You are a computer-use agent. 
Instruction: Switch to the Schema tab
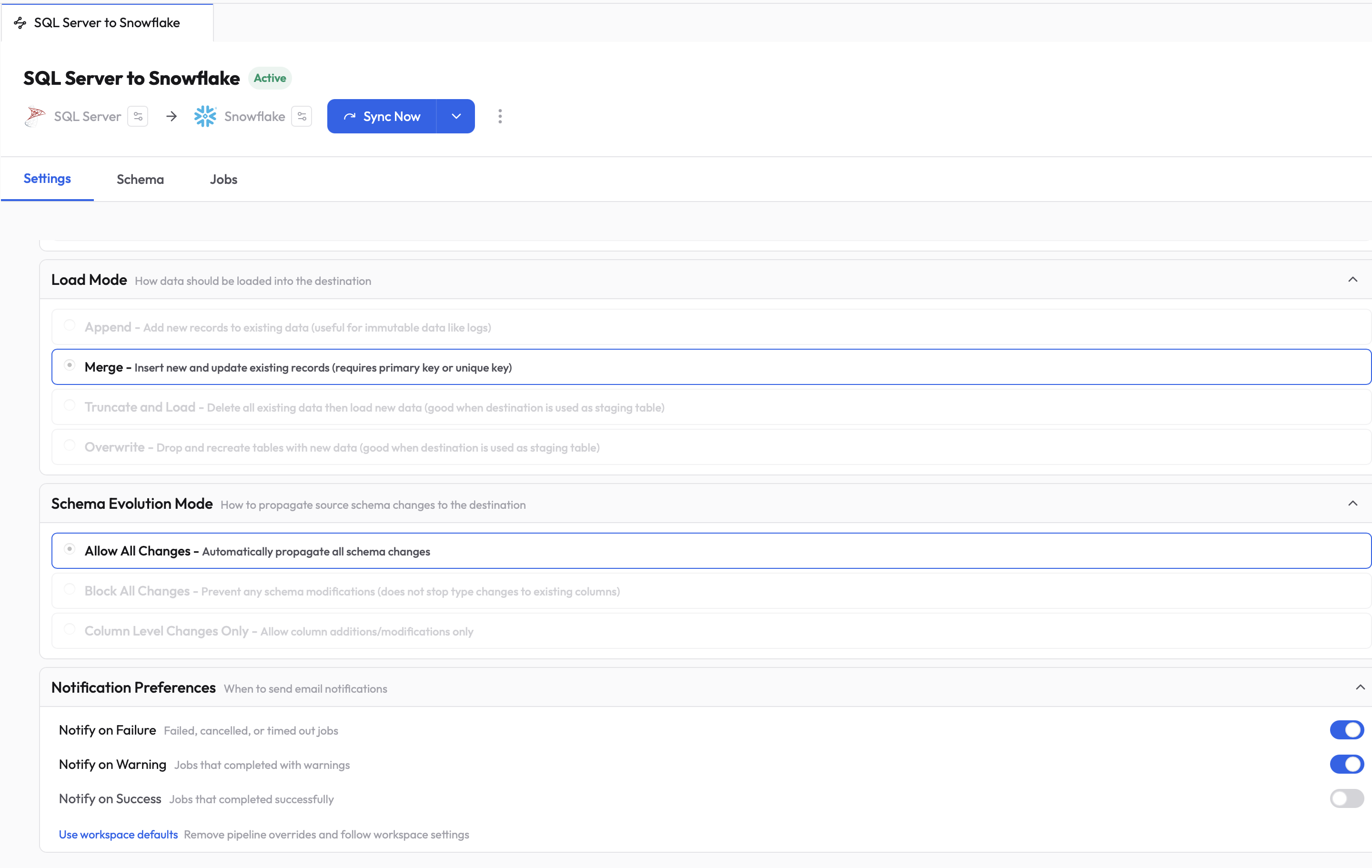click(140, 179)
